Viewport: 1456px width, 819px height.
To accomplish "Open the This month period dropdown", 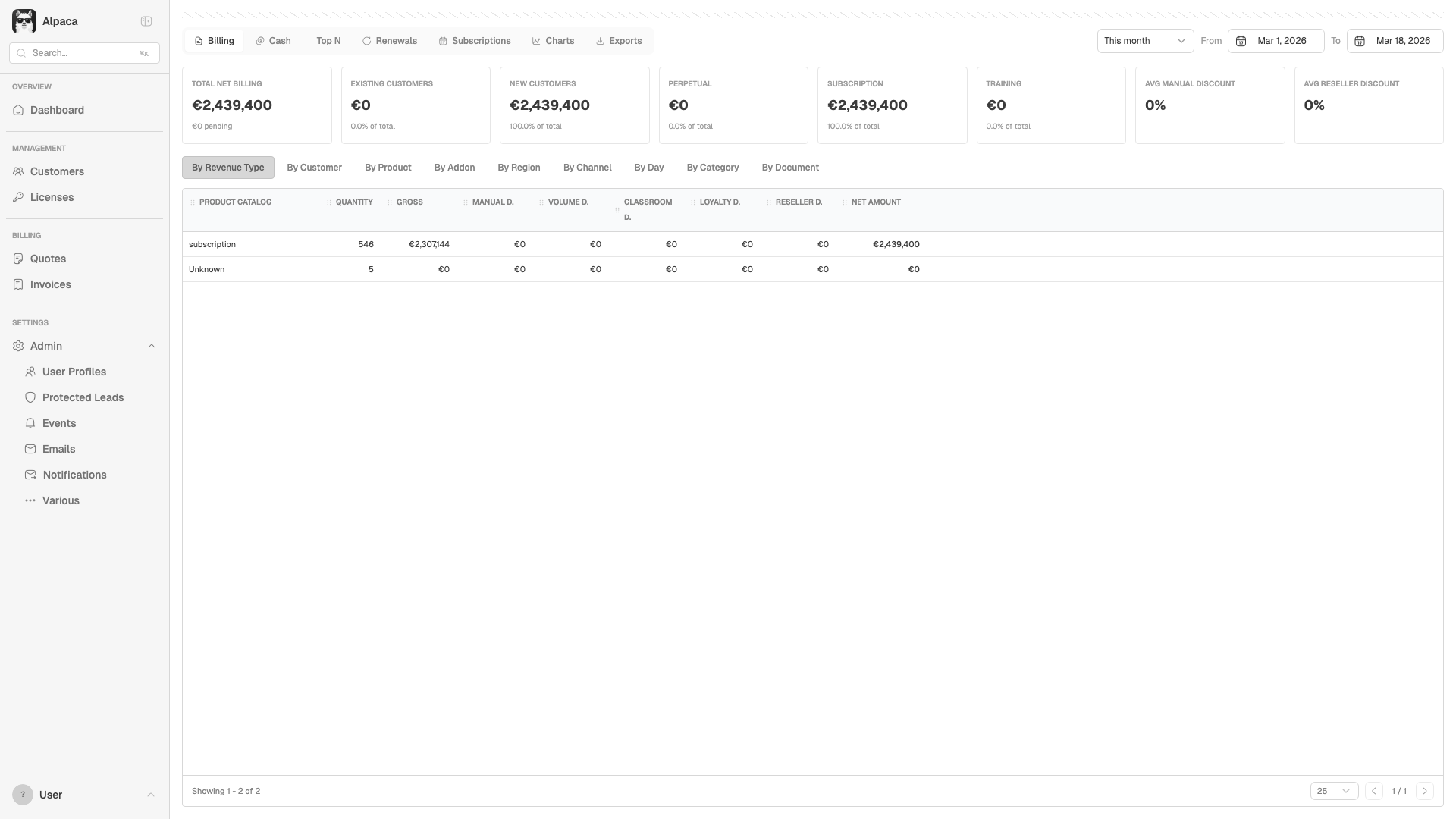I will pos(1144,41).
